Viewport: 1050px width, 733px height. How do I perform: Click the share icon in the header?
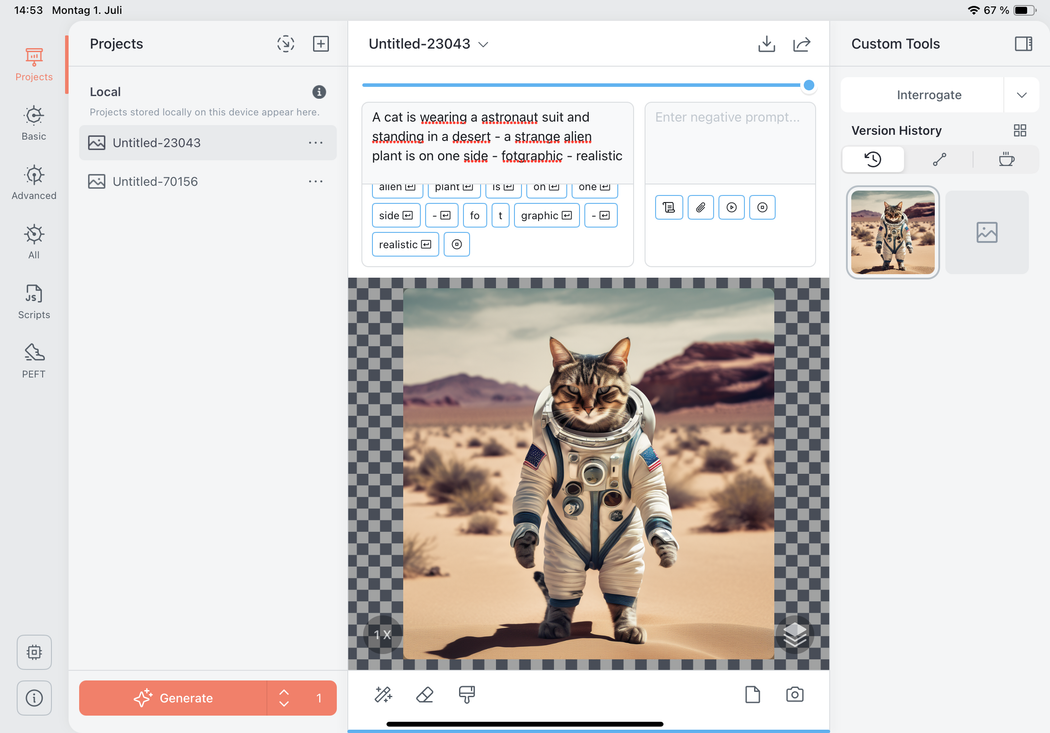802,44
